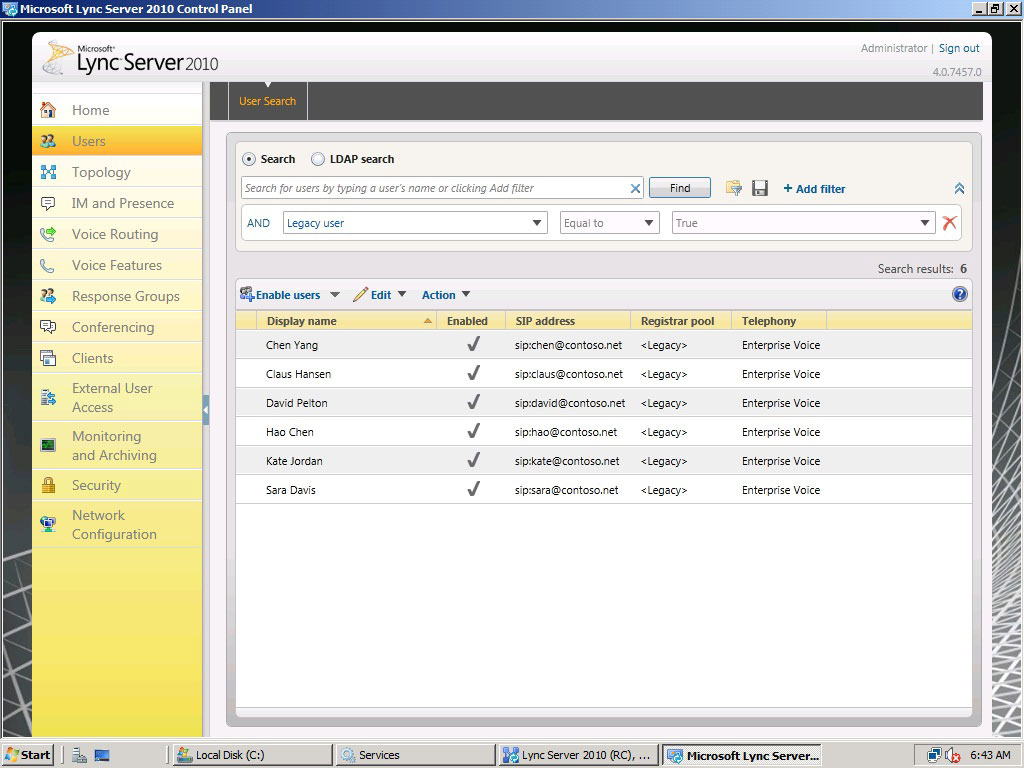The image size is (1024, 768).
Task: Select the Claus Hansen user row
Action: pos(603,374)
